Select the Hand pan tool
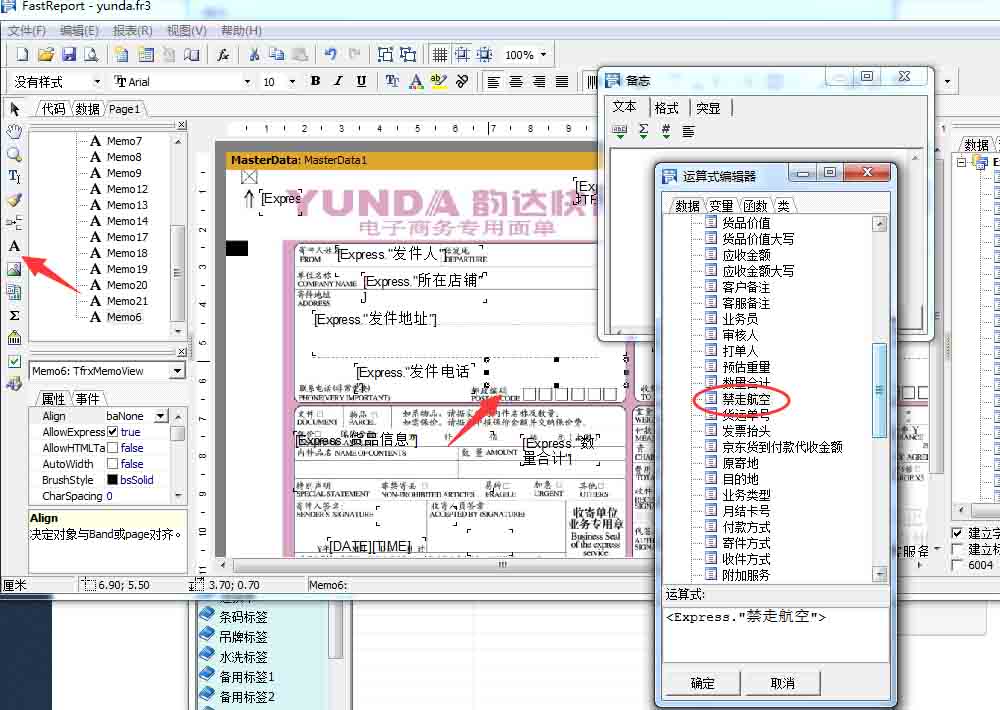The image size is (1000, 710). [x=14, y=132]
